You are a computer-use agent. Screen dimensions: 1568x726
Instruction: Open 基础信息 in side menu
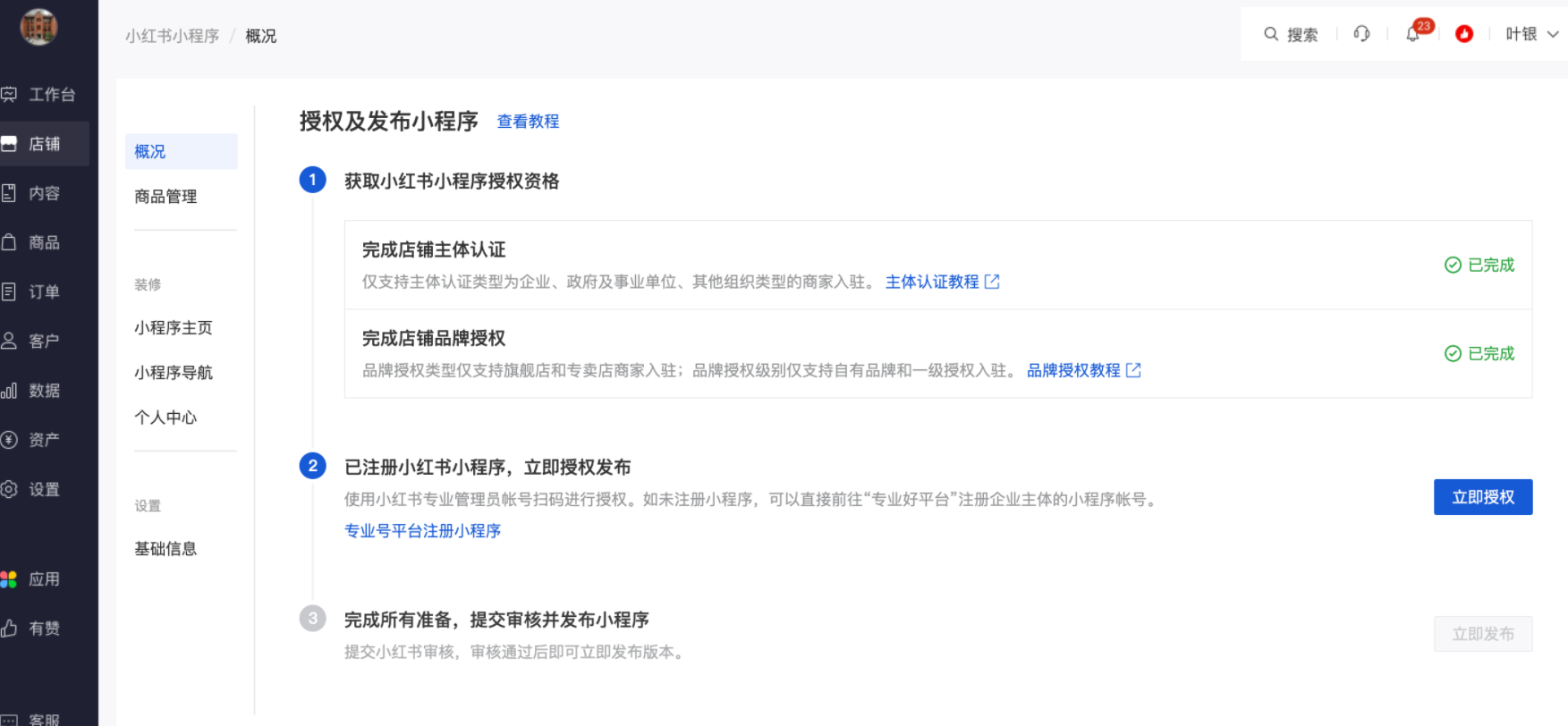coord(165,549)
